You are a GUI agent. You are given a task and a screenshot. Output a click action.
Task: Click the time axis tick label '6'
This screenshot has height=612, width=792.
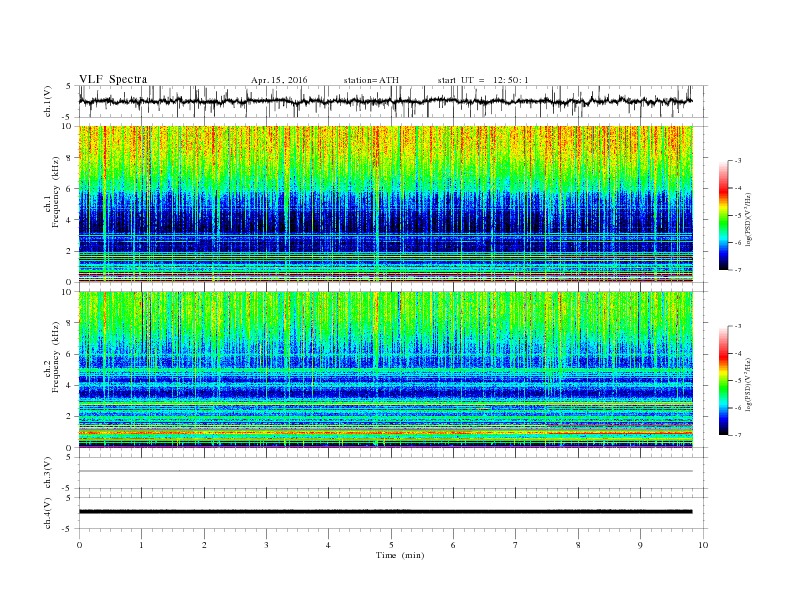pos(453,545)
